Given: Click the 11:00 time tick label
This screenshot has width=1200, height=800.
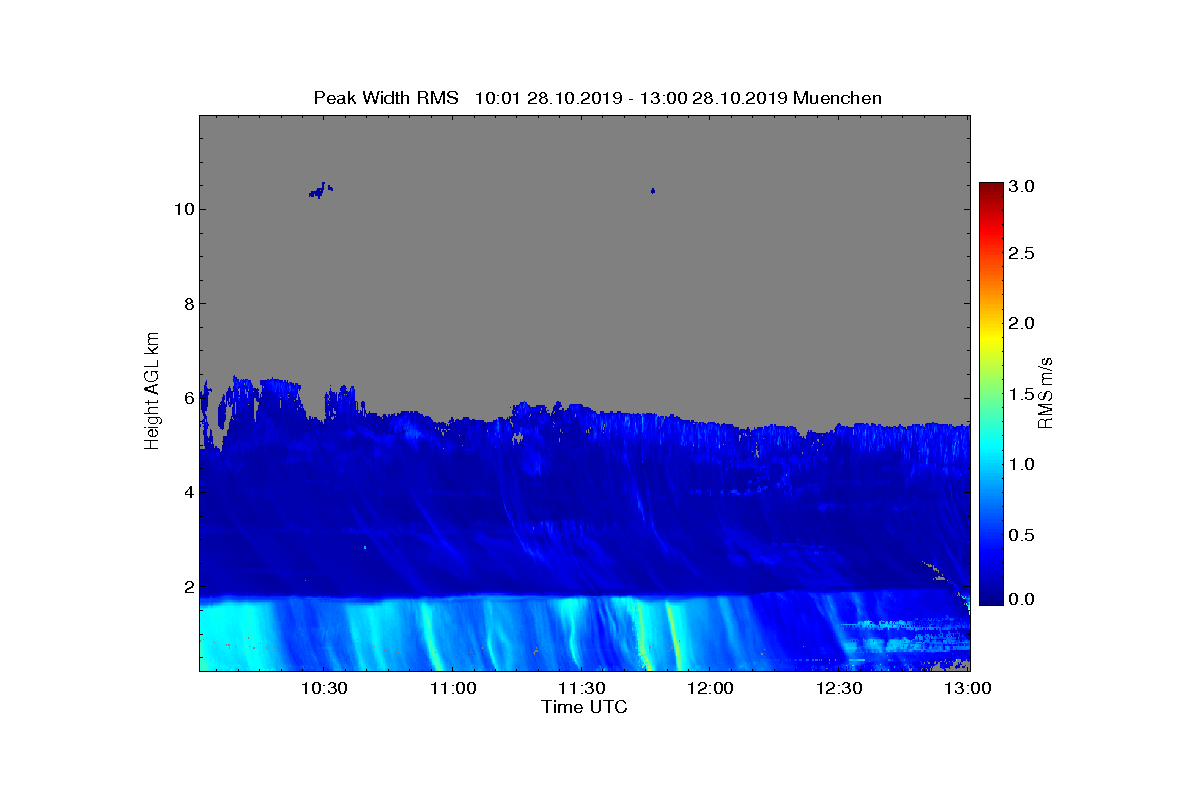Looking at the screenshot, I should pyautogui.click(x=452, y=689).
